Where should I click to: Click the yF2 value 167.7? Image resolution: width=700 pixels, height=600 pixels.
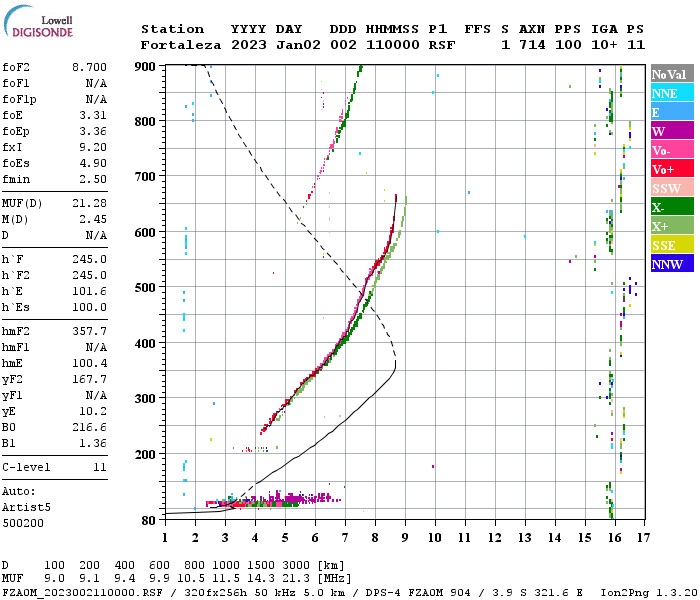tap(89, 379)
